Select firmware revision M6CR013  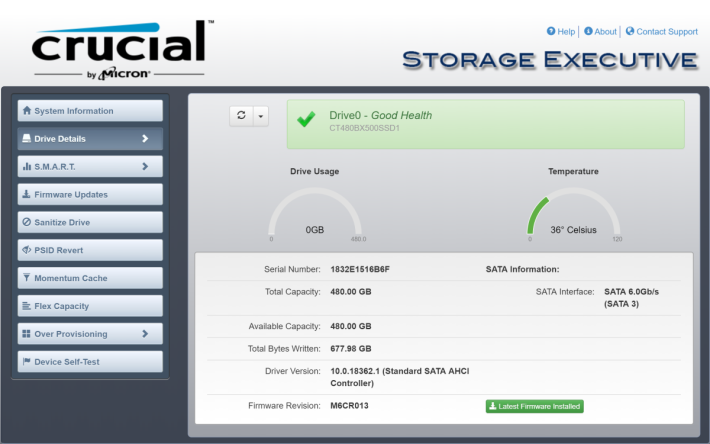point(349,406)
